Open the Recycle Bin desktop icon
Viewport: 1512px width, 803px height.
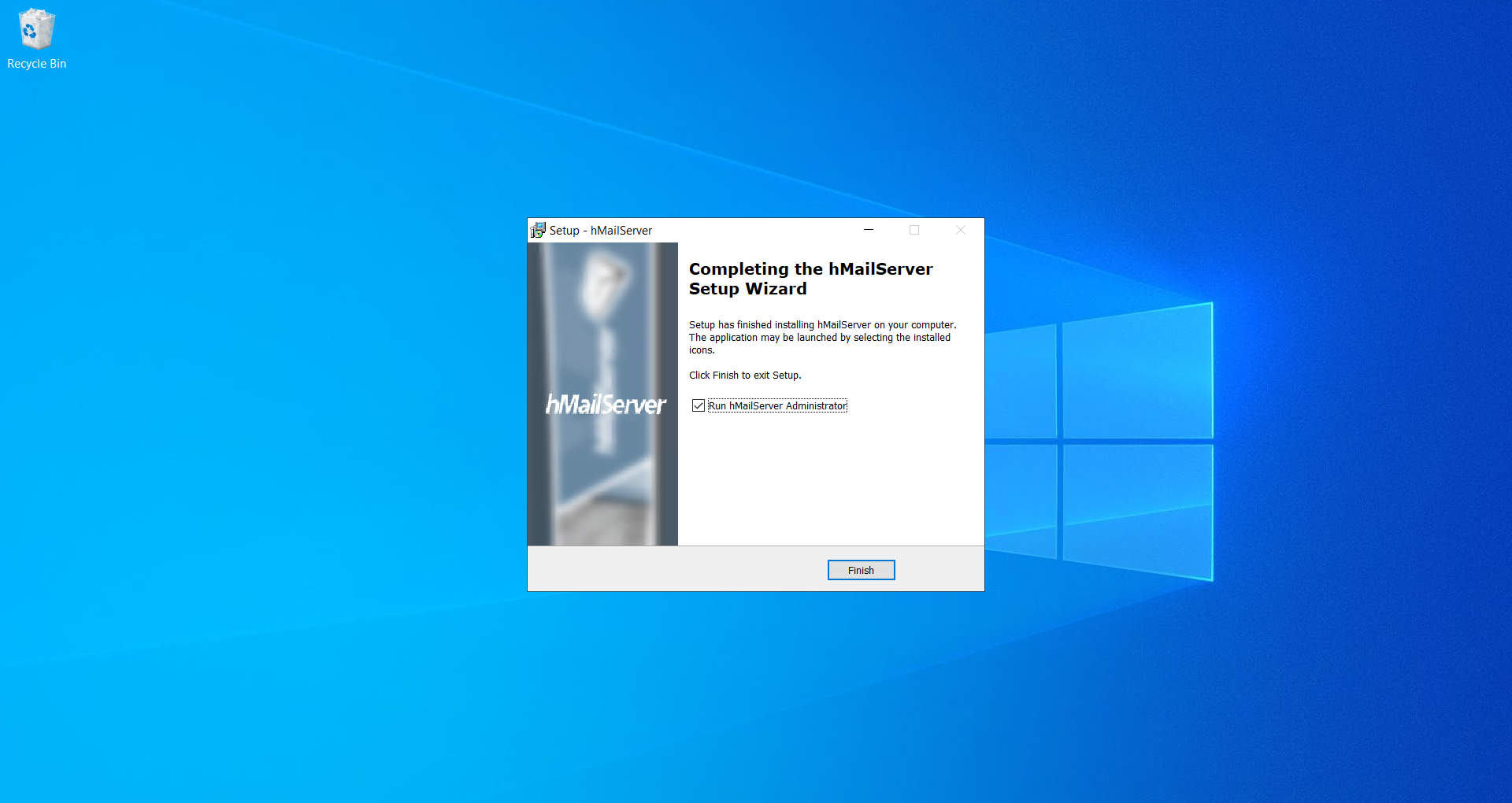[36, 39]
